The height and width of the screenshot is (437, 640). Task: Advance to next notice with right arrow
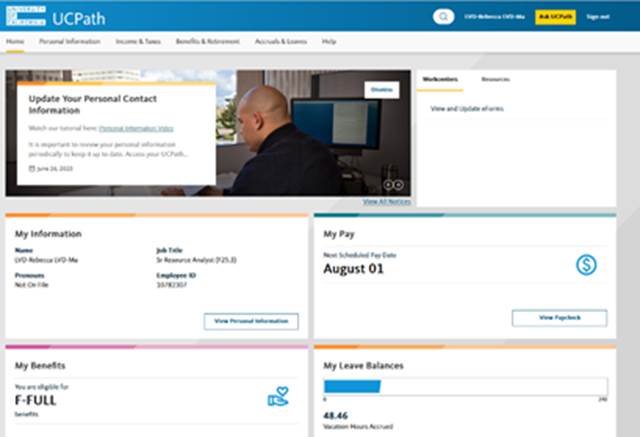point(399,184)
